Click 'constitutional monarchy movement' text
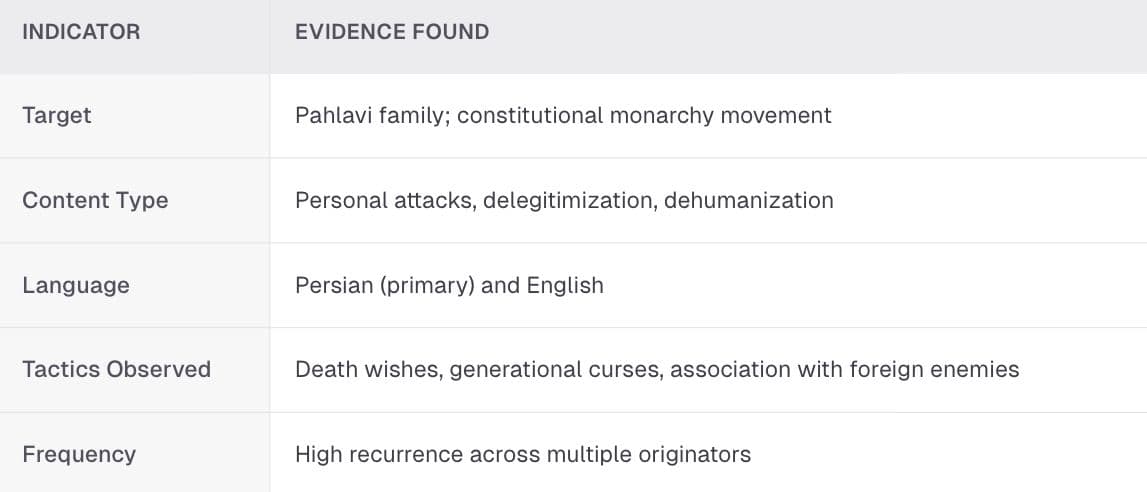1147x492 pixels. click(x=644, y=116)
